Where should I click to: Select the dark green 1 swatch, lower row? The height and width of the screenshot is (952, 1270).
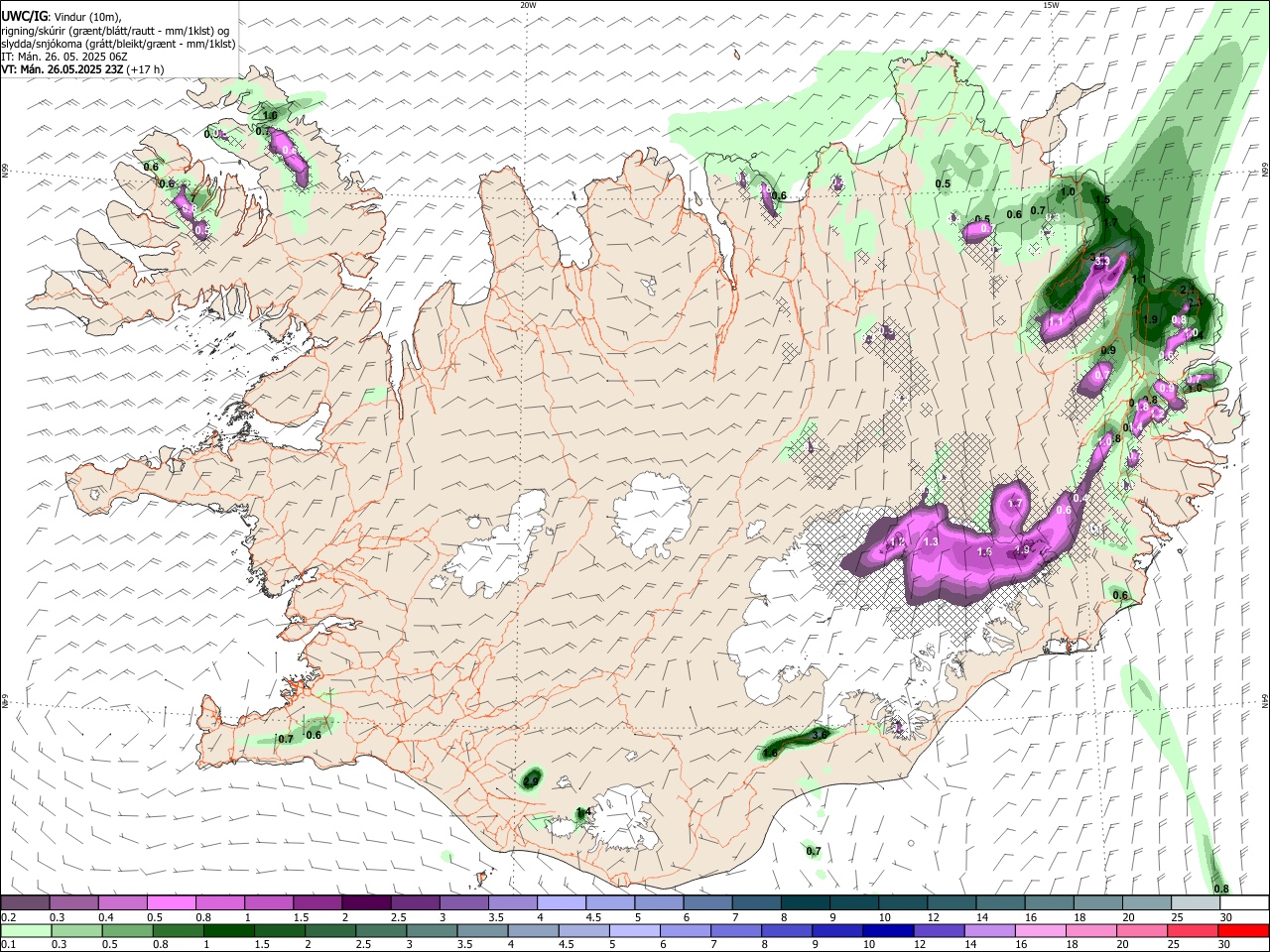[228, 931]
